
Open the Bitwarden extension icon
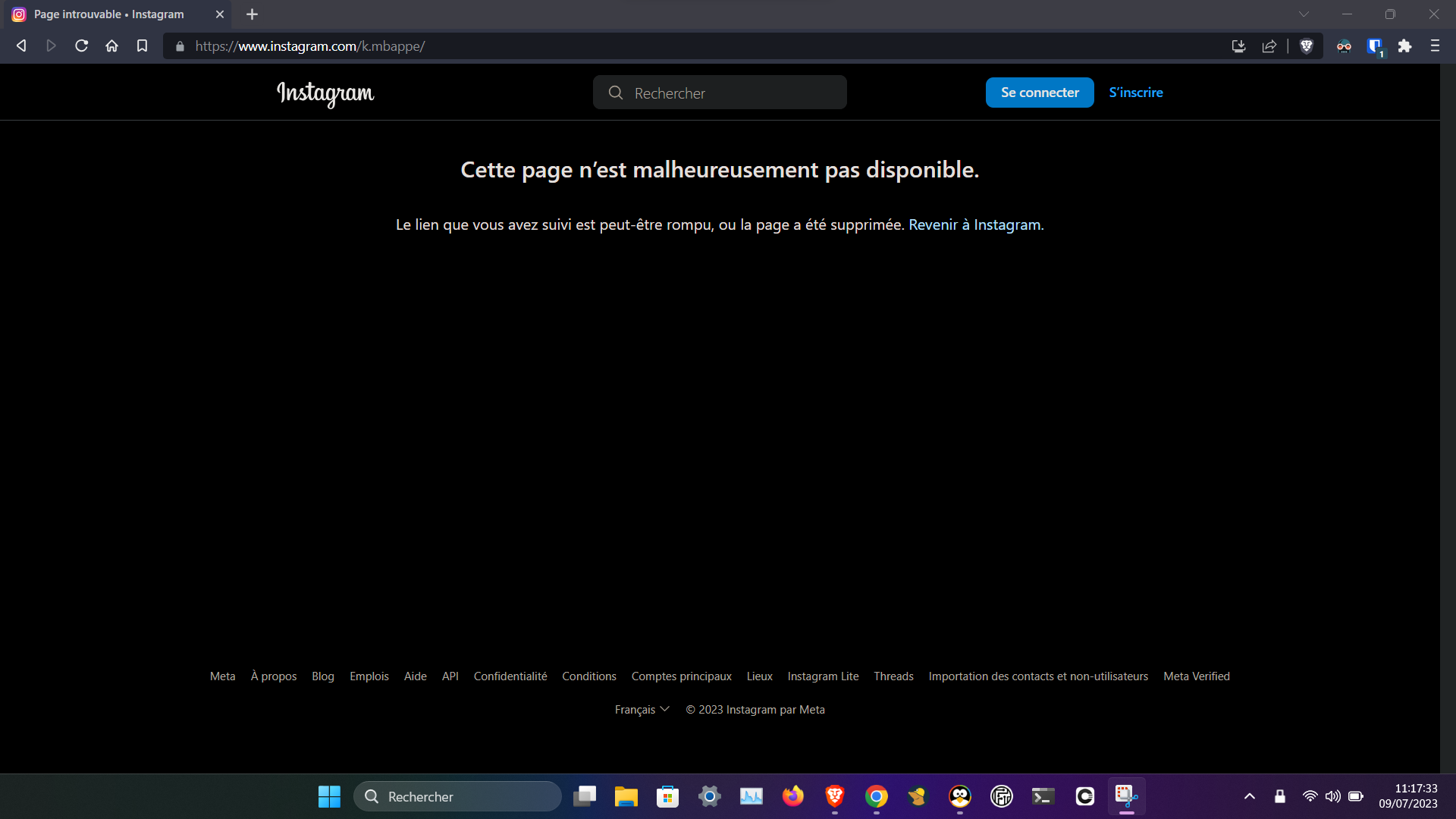[1374, 46]
